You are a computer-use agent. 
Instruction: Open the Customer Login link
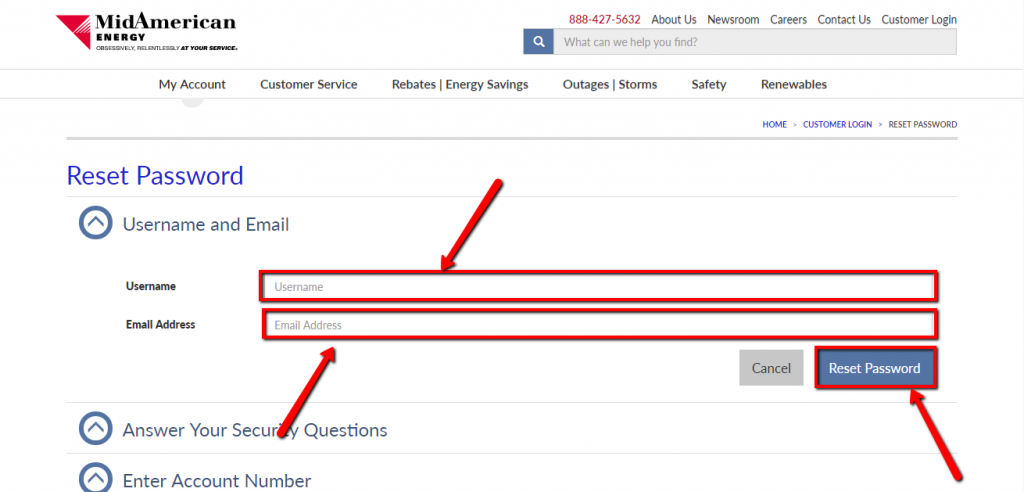click(x=919, y=20)
